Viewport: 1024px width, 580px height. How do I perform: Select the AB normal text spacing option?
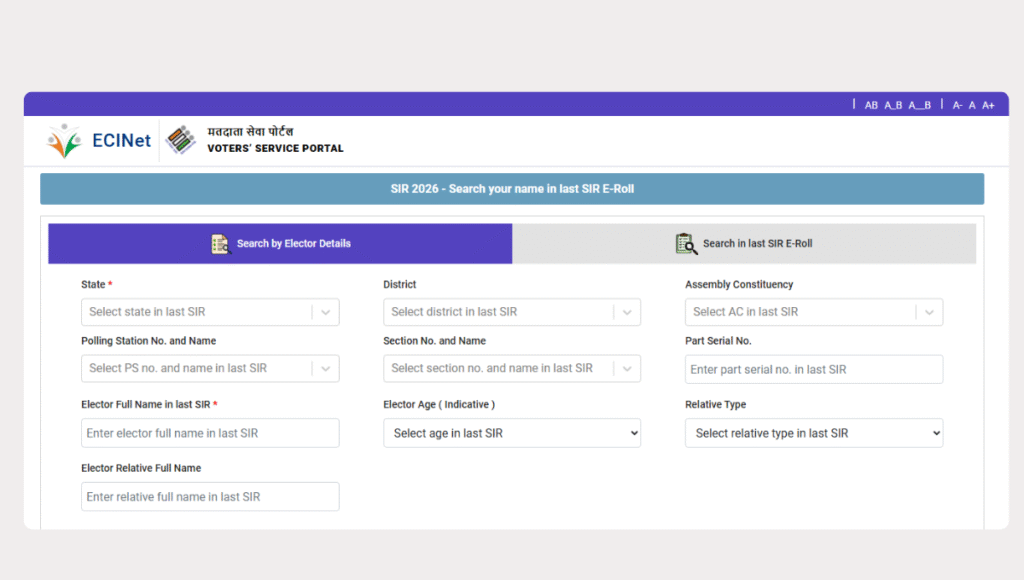click(871, 105)
